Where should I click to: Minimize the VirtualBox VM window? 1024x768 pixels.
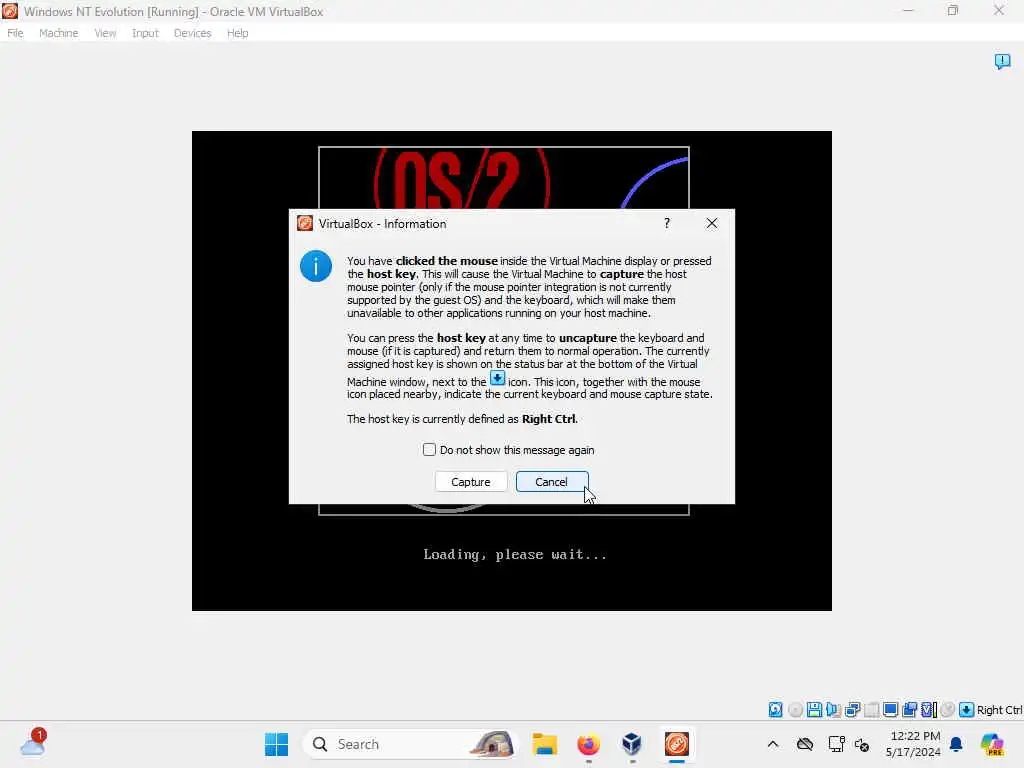pos(908,10)
